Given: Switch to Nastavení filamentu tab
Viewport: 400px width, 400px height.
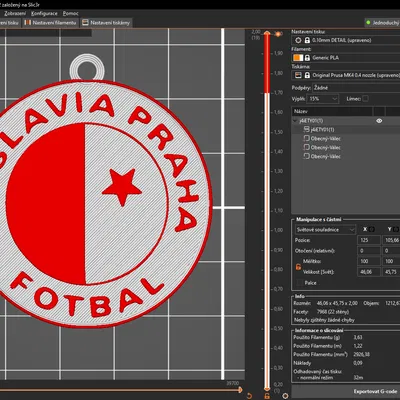Looking at the screenshot, I should tap(51, 23).
